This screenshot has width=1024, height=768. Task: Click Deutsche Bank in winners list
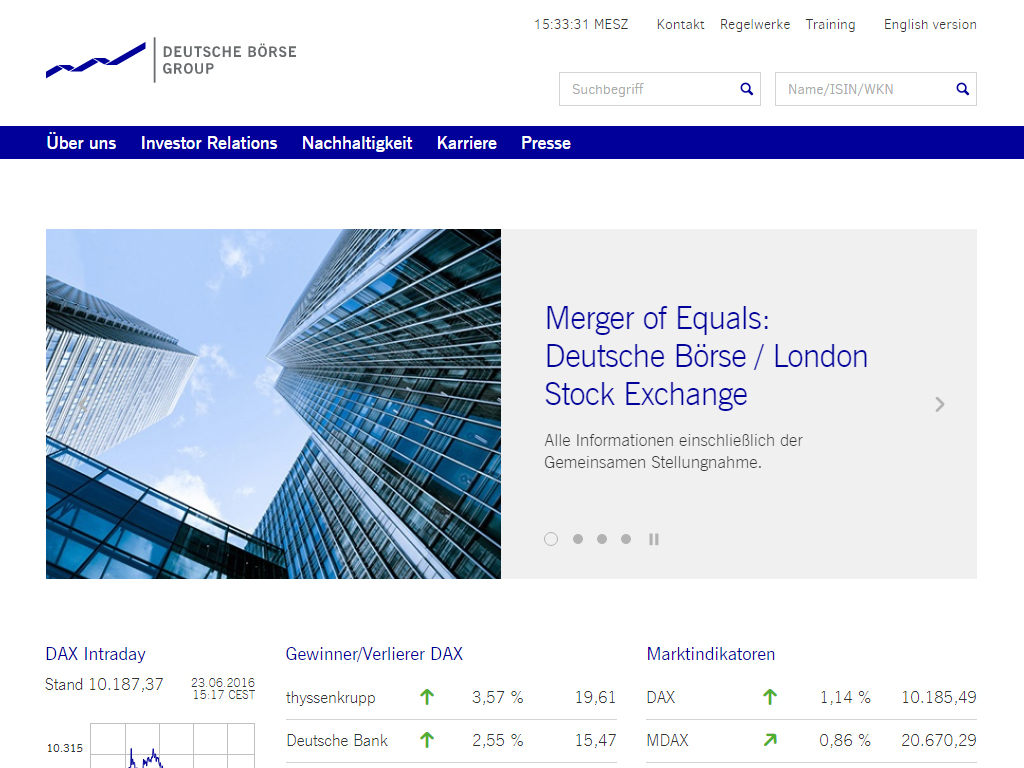click(x=337, y=740)
